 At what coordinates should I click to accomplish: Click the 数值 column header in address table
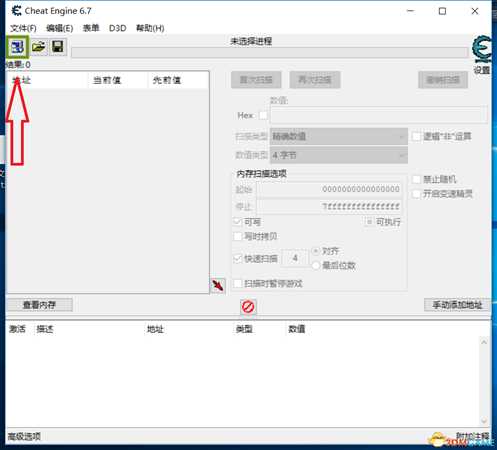click(x=297, y=329)
